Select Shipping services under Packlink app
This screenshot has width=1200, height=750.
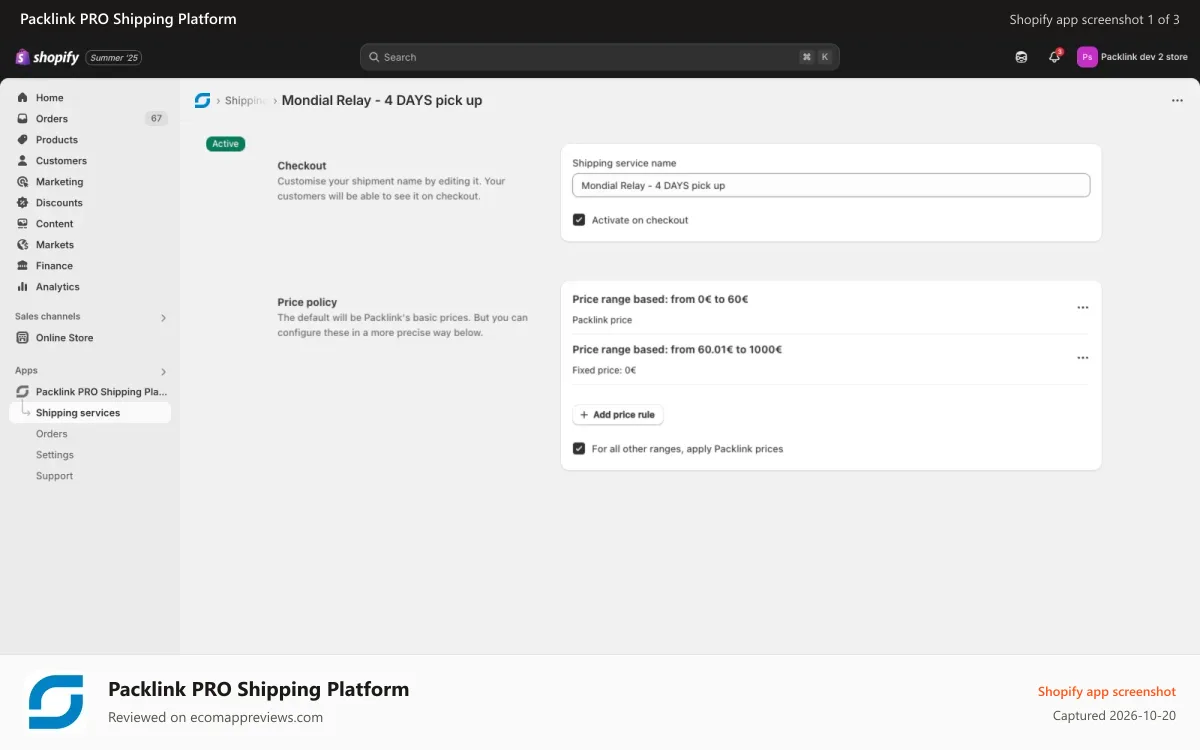pyautogui.click(x=90, y=413)
